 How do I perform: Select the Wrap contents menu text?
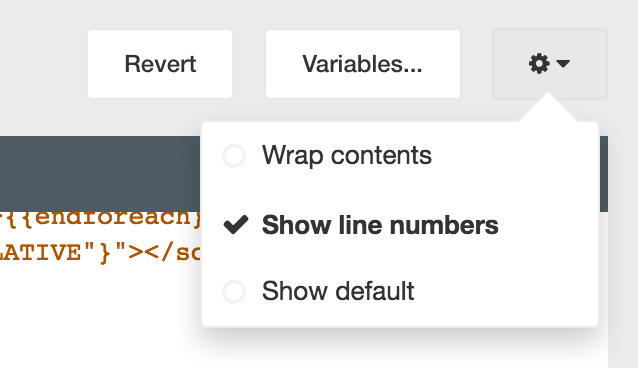point(347,156)
